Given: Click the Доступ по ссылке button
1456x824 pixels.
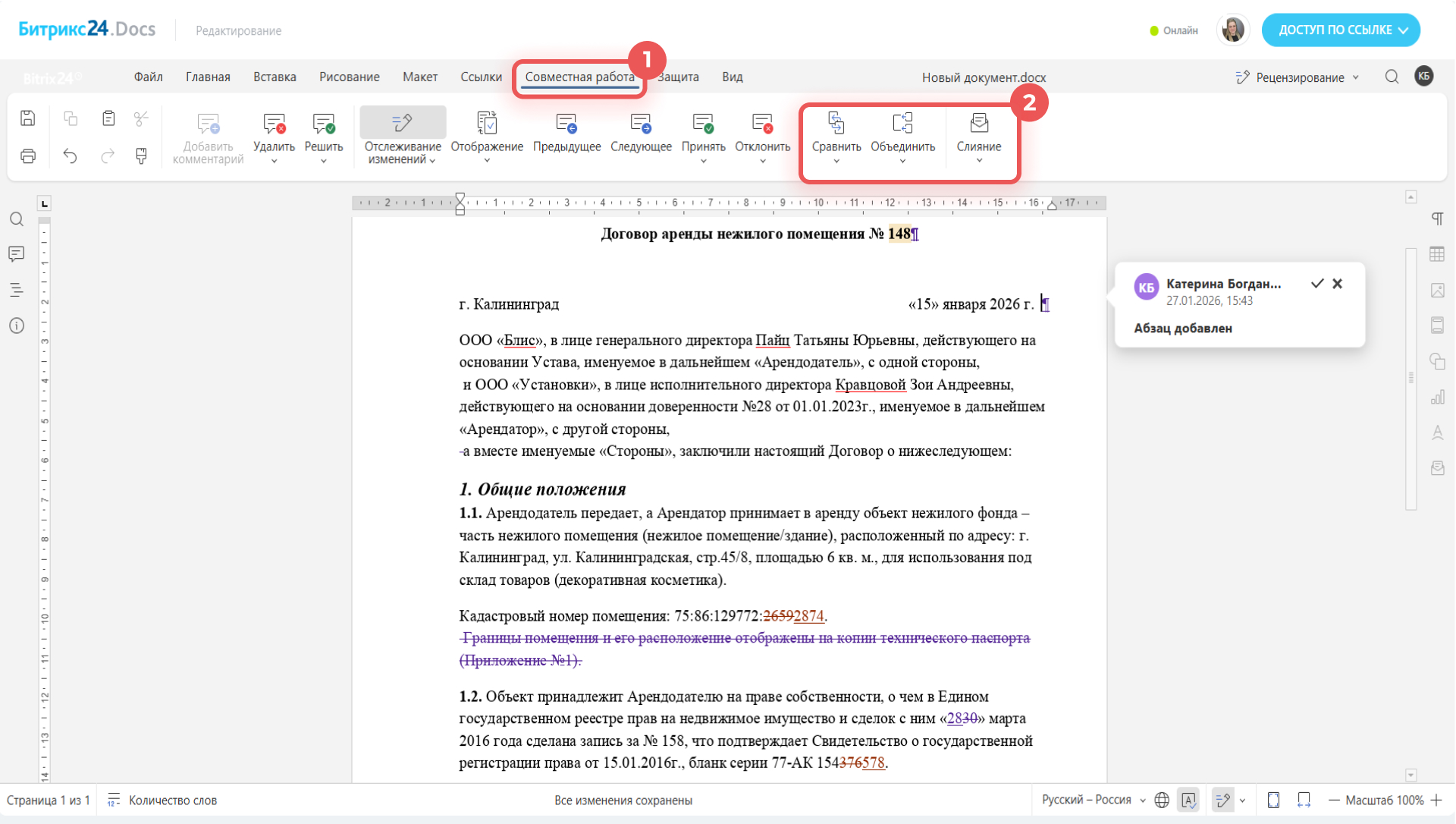Looking at the screenshot, I should point(1340,30).
